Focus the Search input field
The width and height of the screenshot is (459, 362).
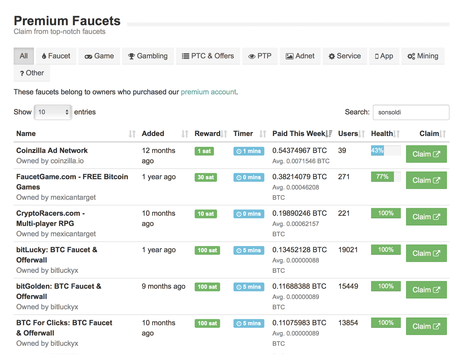(x=411, y=112)
